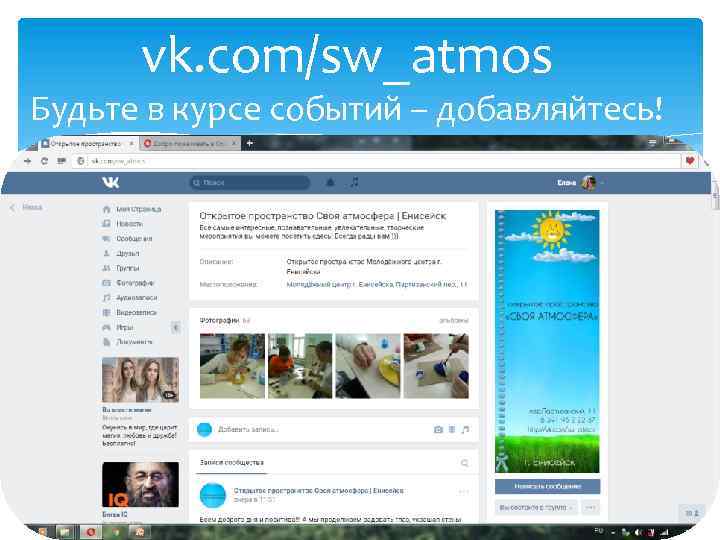Open 'Группы' in sidebar

[127, 268]
